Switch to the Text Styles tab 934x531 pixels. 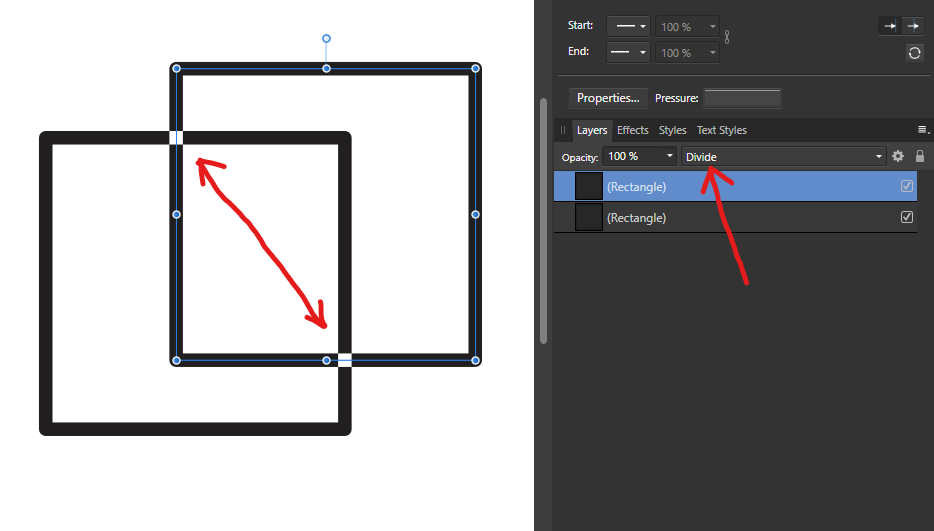click(721, 130)
